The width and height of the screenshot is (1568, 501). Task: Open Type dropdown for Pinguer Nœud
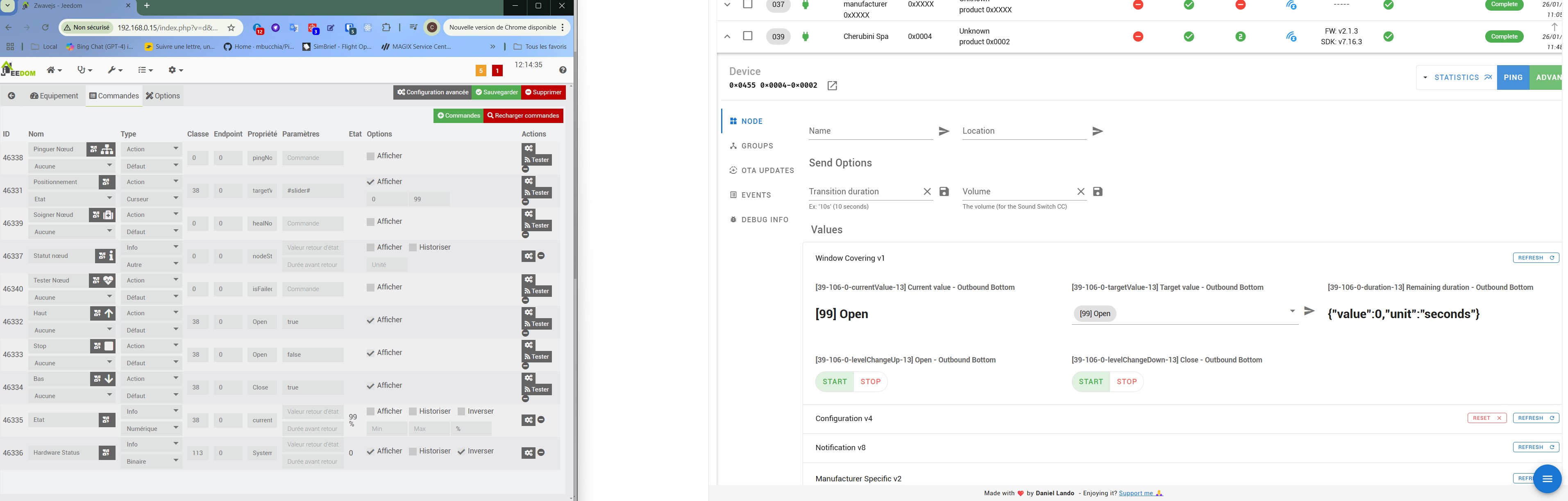(151, 149)
